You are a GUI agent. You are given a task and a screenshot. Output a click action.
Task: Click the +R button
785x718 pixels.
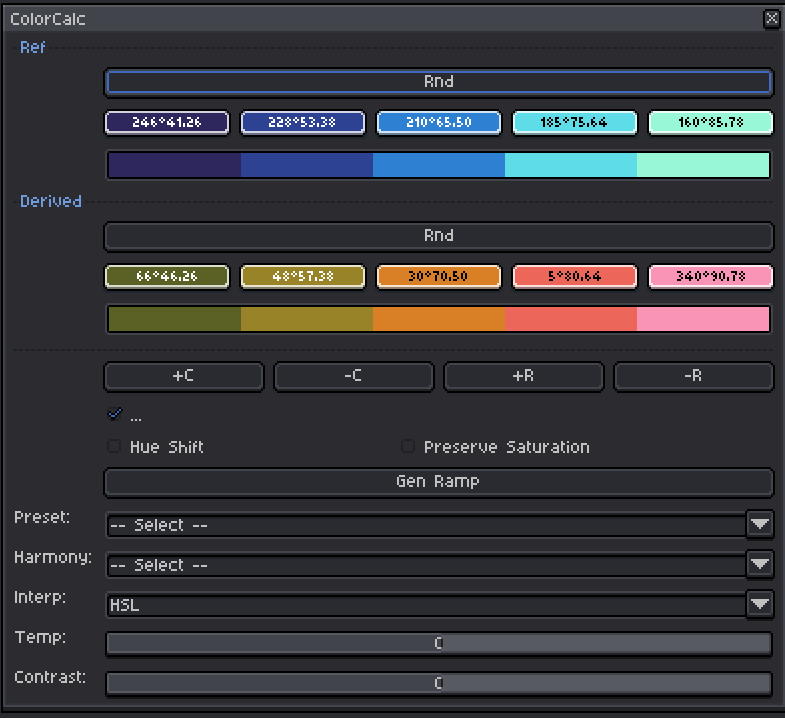point(523,376)
